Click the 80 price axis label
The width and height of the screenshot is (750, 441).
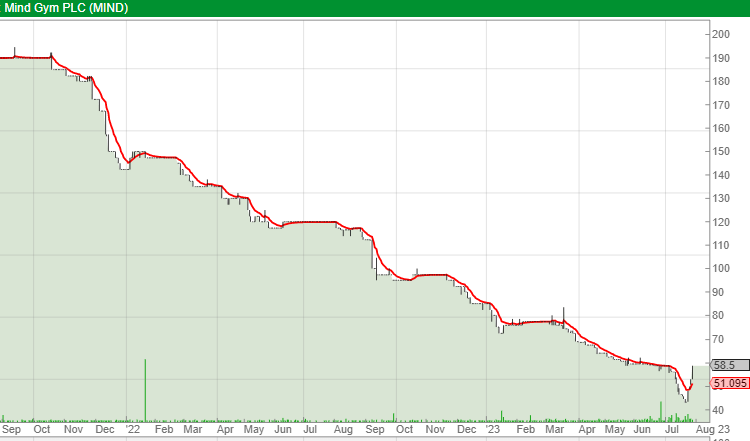pyautogui.click(x=717, y=315)
